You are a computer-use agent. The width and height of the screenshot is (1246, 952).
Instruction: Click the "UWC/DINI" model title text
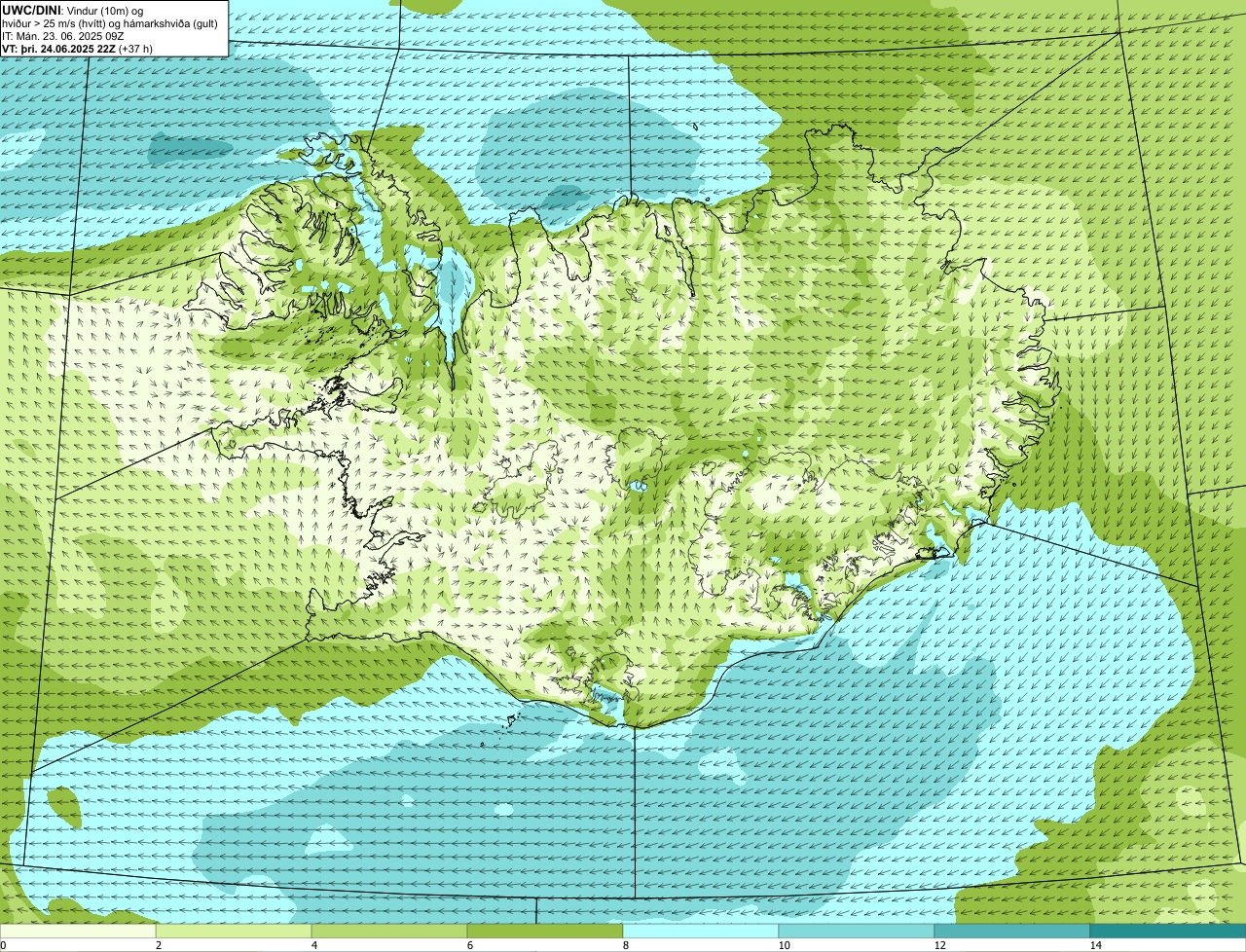[32, 10]
